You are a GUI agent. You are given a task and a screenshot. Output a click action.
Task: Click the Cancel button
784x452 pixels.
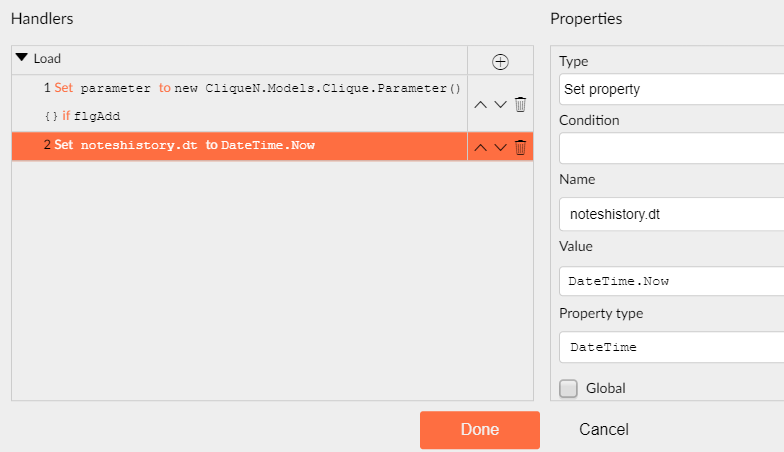(x=604, y=430)
